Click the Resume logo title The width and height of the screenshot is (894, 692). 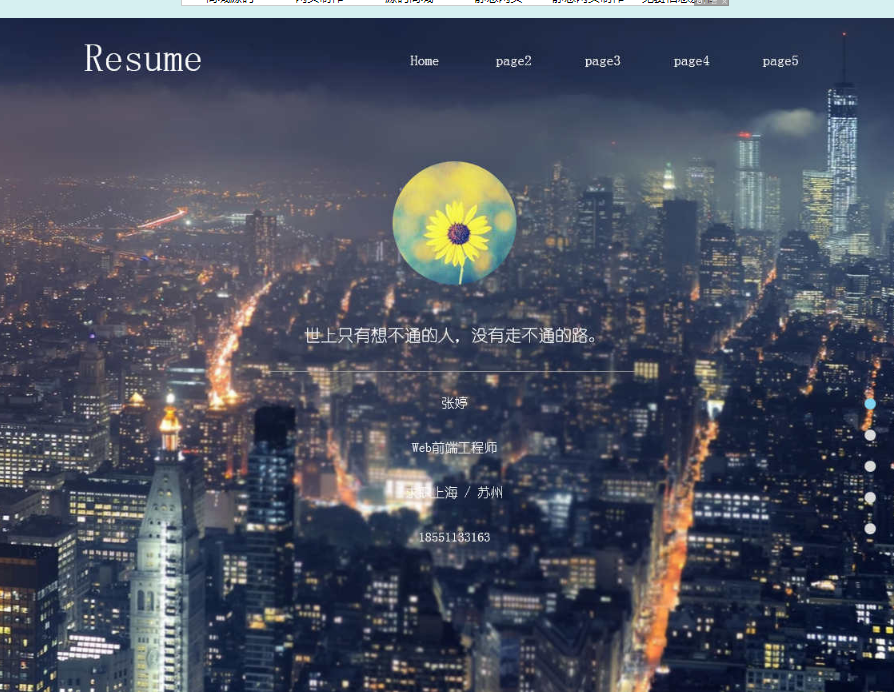(143, 59)
